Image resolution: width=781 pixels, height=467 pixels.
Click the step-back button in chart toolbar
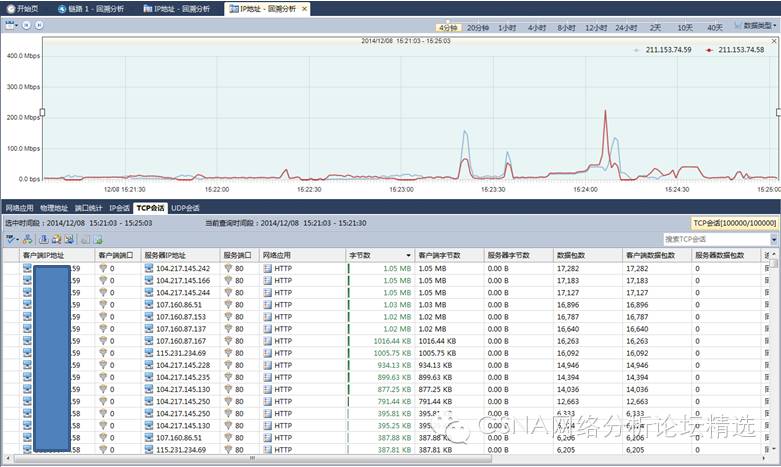tap(25, 25)
